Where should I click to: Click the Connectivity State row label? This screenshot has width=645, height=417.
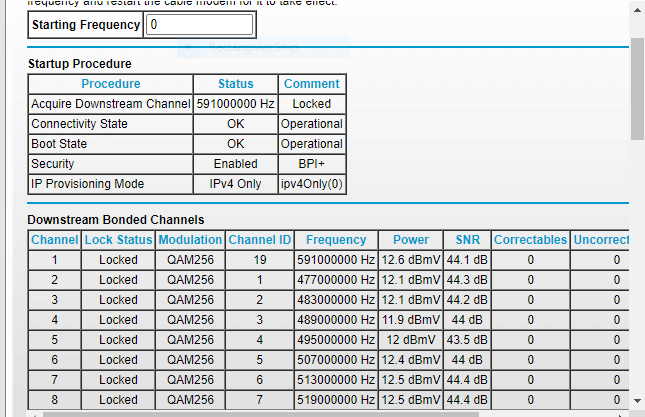[x=111, y=124]
